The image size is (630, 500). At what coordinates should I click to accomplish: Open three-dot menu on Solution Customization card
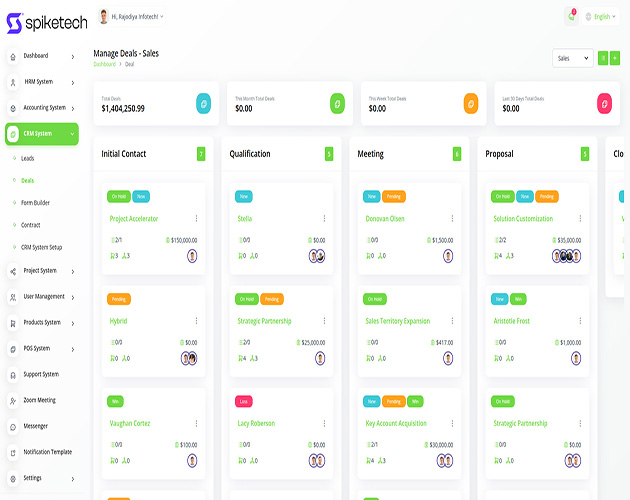580,219
